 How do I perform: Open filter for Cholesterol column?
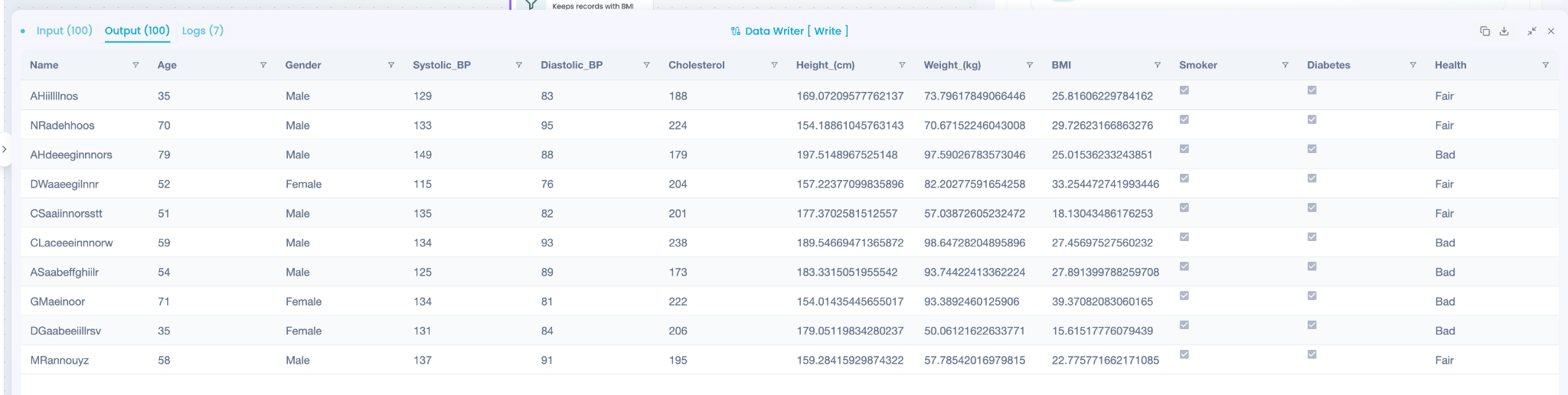[774, 65]
